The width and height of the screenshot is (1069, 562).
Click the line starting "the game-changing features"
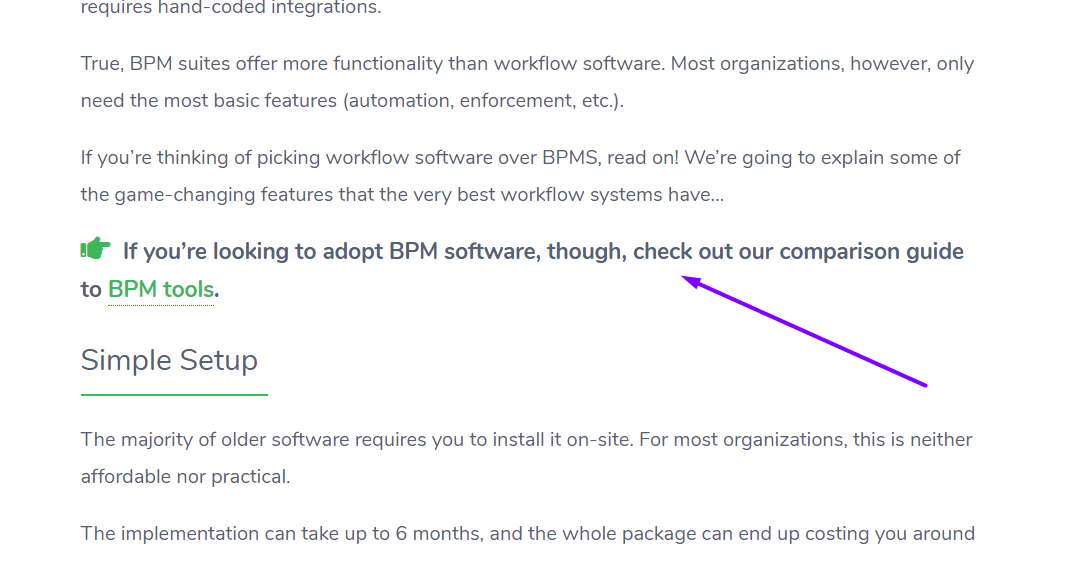point(402,195)
